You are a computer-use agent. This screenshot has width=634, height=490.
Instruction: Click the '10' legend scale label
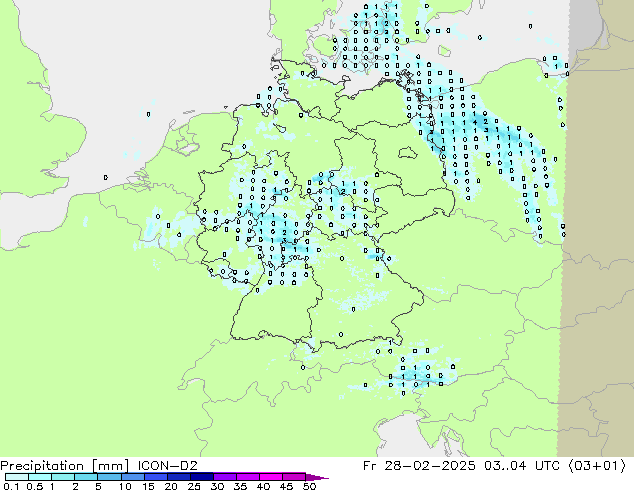pos(125,486)
